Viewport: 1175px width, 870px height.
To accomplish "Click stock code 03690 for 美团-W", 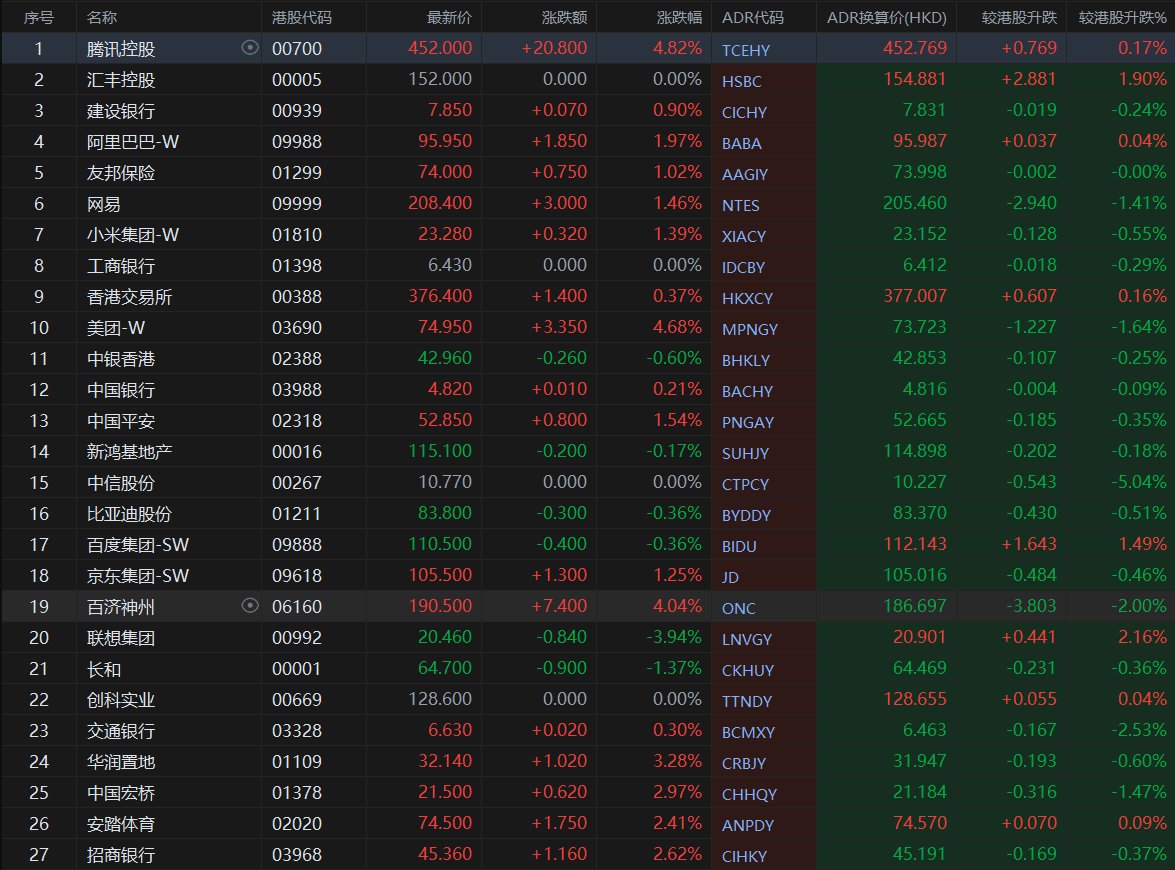I will (297, 327).
